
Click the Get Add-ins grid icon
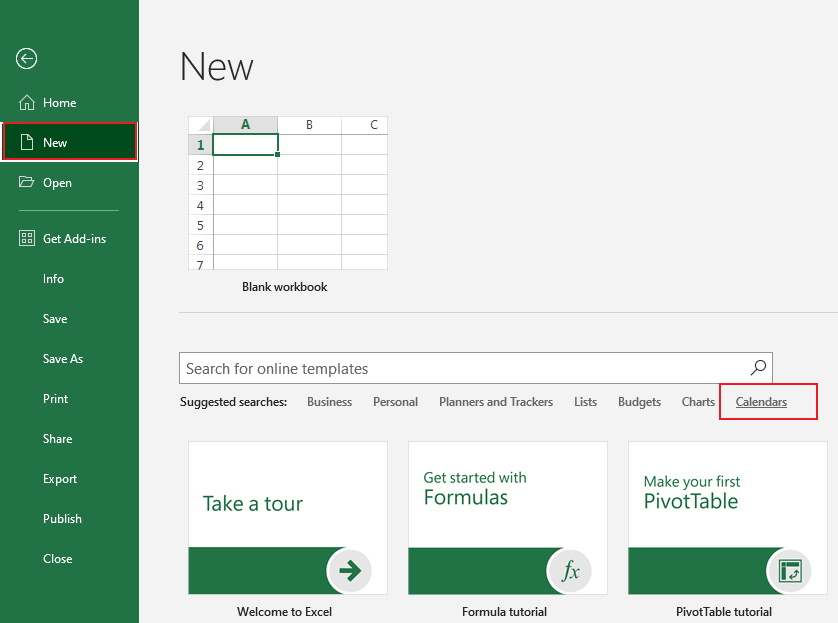(x=27, y=239)
